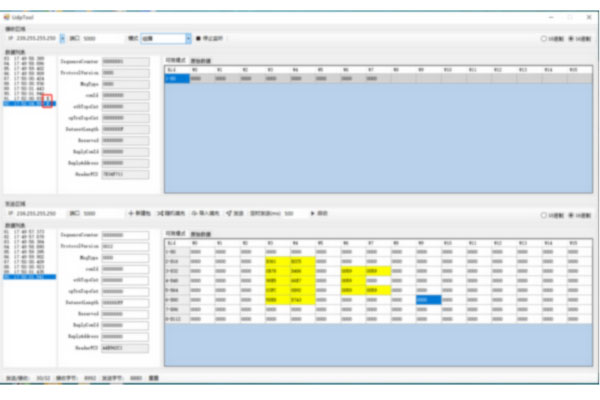Click the yellow W3 cell in send row 2-W16
The image size is (600, 400).
277,261
